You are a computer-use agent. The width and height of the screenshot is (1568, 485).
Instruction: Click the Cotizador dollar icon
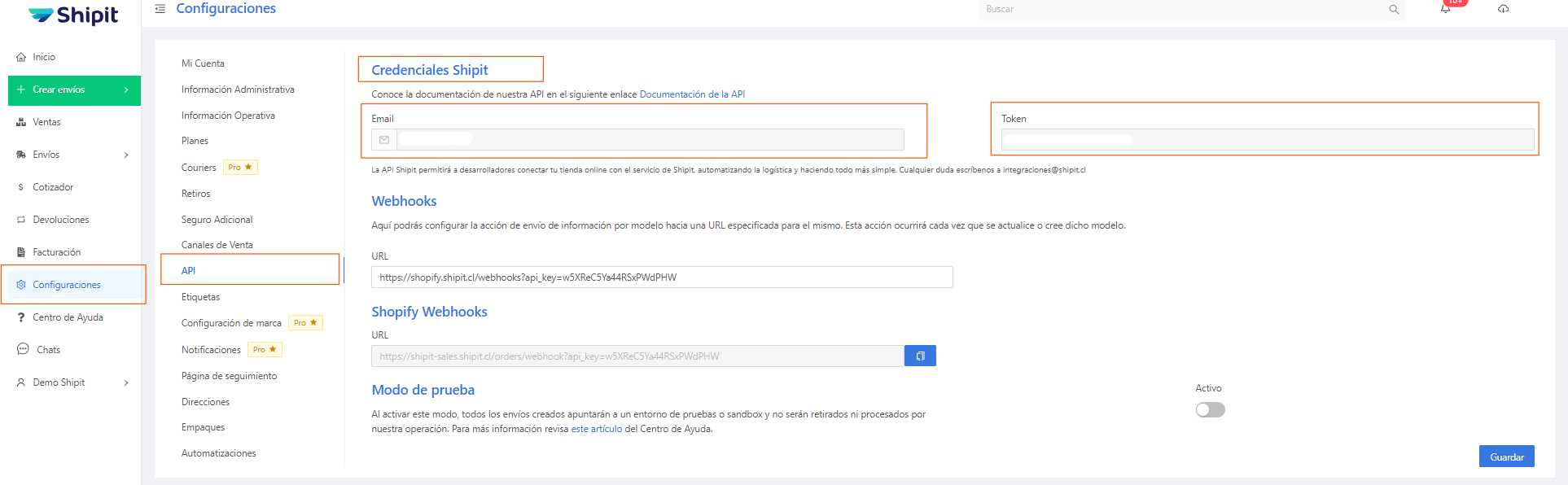21,187
